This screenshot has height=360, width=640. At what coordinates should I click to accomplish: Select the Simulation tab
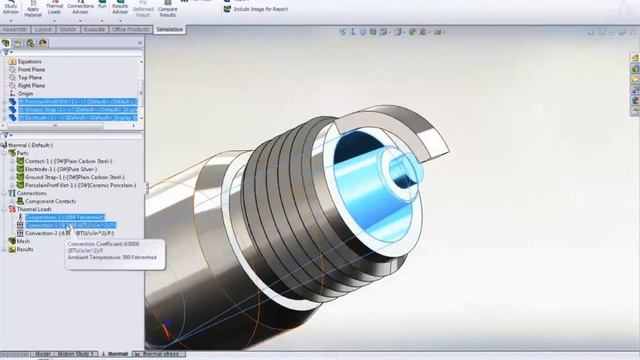click(x=170, y=29)
